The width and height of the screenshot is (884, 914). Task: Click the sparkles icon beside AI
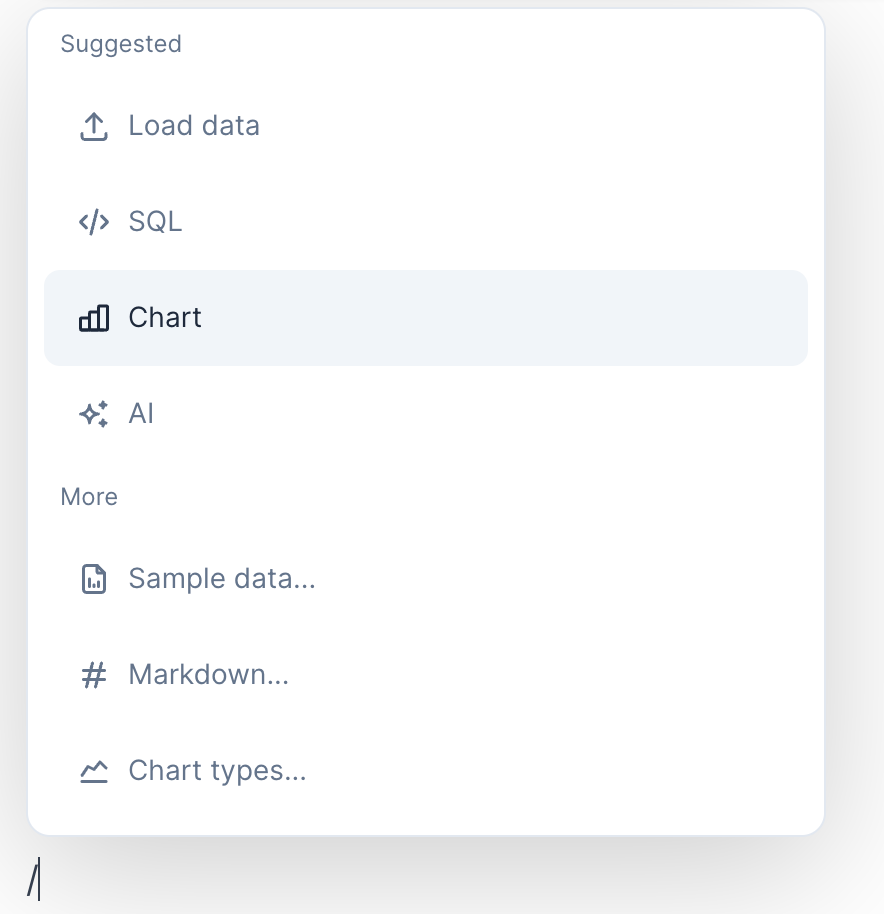point(93,414)
